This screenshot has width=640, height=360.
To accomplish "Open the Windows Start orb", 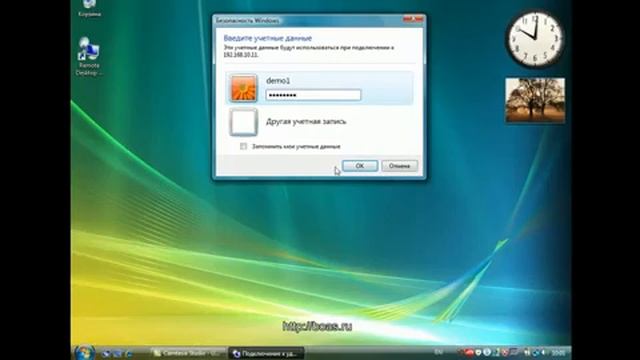I will [84, 353].
